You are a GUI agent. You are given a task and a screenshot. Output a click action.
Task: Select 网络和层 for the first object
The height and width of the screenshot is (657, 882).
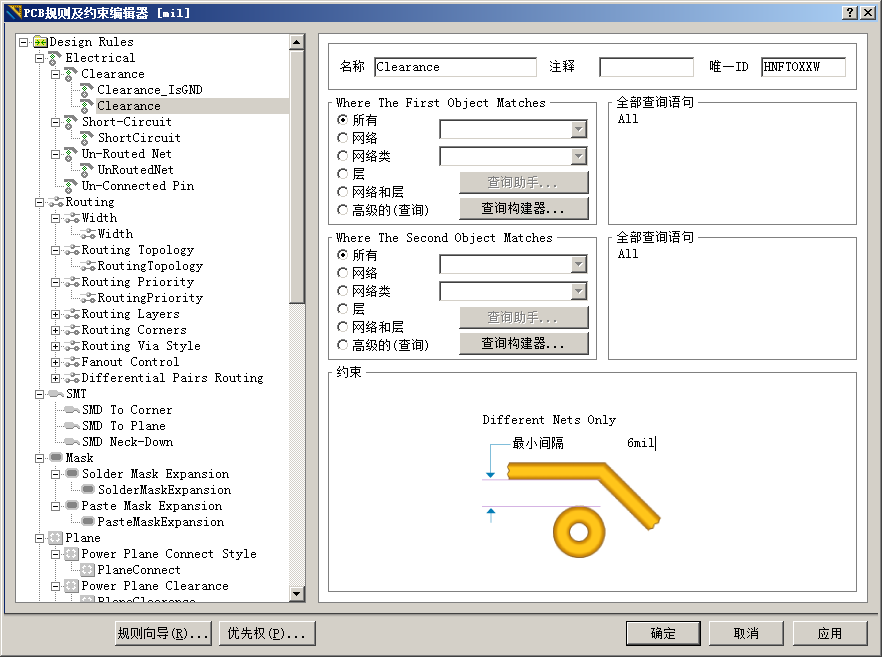click(x=342, y=192)
